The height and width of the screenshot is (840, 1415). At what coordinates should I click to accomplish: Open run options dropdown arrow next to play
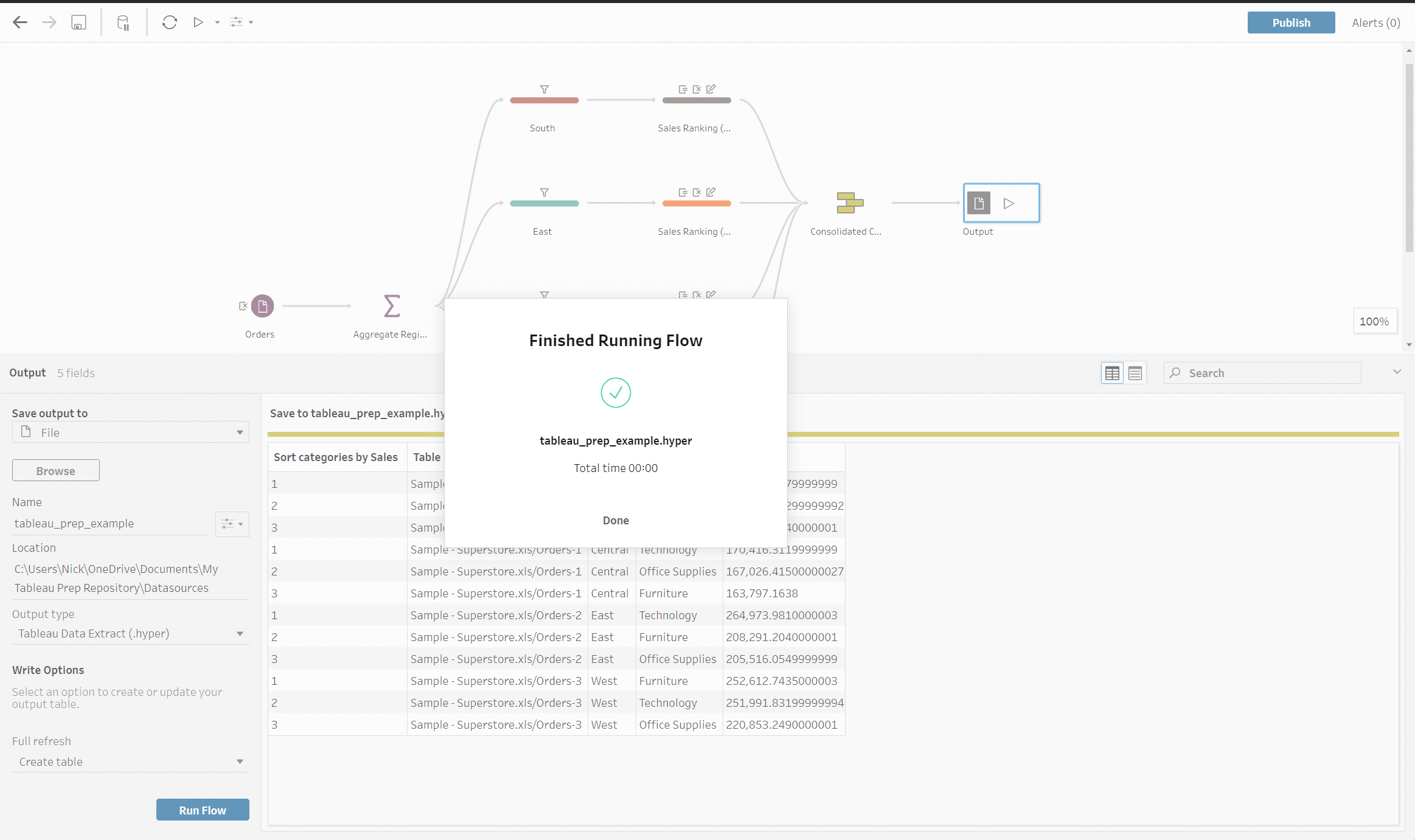(x=217, y=23)
